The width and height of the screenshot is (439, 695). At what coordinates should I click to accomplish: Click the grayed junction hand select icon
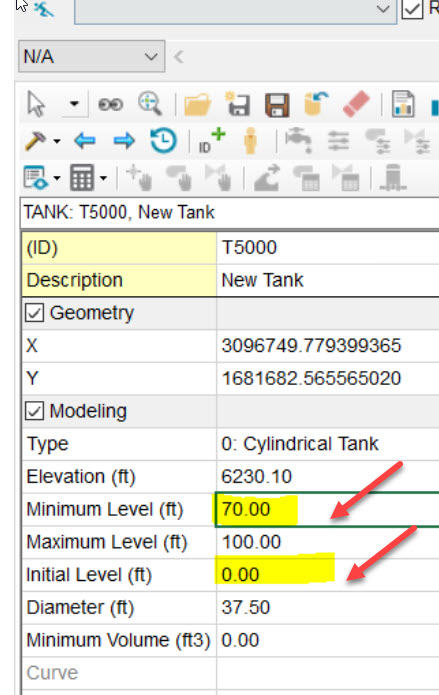pyautogui.click(x=139, y=177)
